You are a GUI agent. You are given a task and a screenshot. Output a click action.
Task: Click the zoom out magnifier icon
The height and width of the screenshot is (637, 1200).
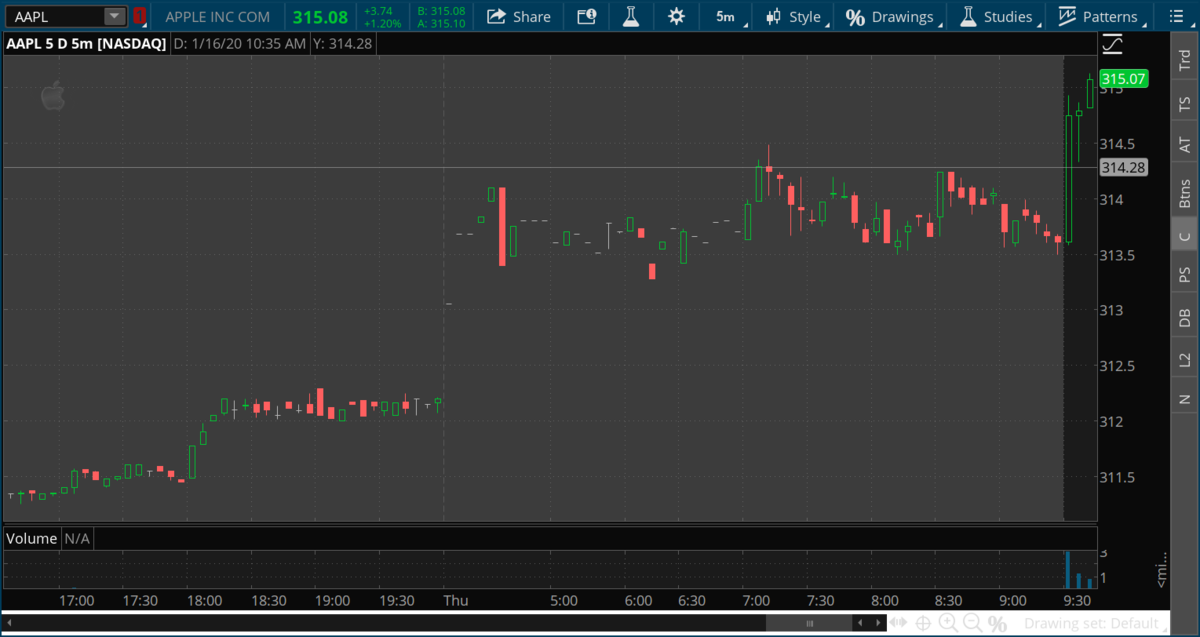coord(971,623)
